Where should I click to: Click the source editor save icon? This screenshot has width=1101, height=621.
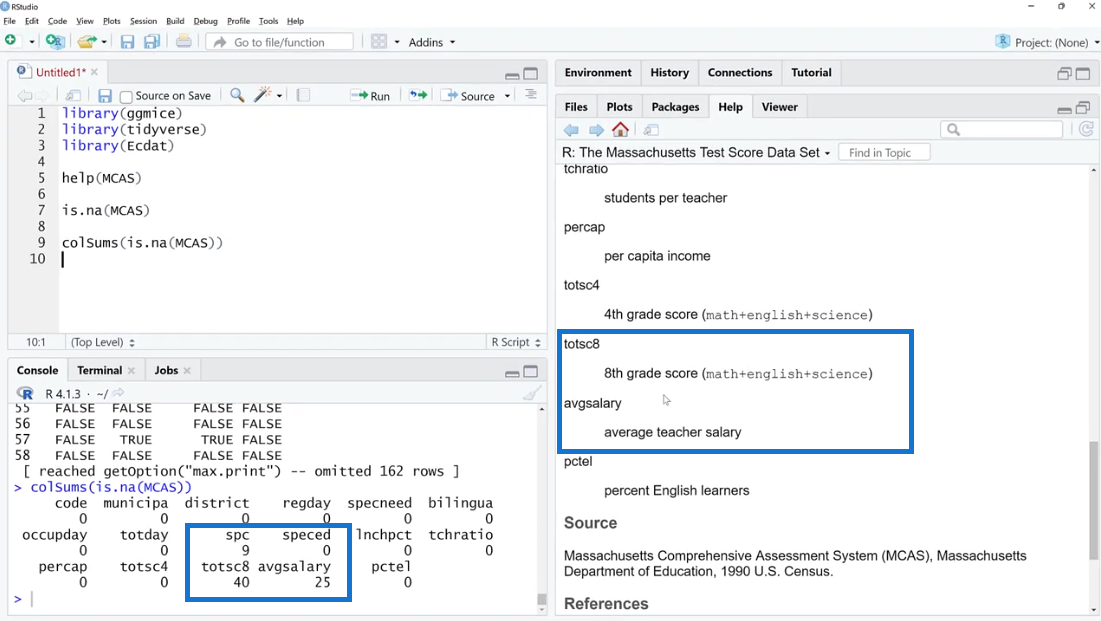point(105,96)
